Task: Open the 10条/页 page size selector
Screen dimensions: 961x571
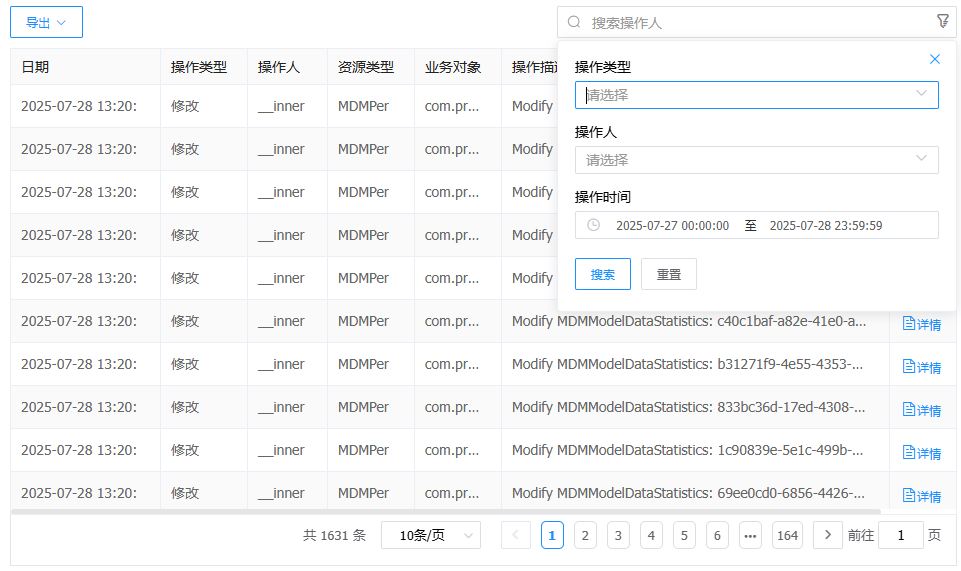Action: click(431, 535)
